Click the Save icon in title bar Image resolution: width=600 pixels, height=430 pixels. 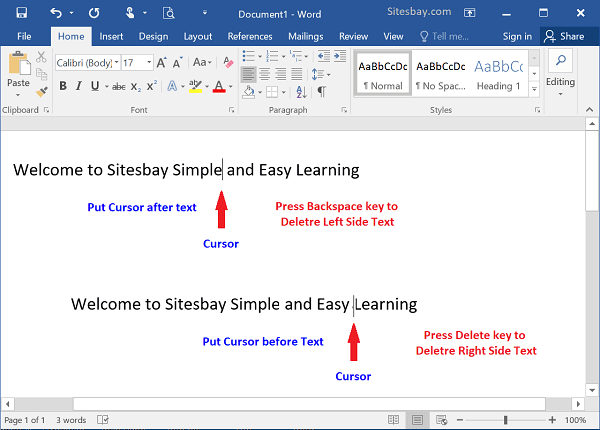[x=21, y=13]
